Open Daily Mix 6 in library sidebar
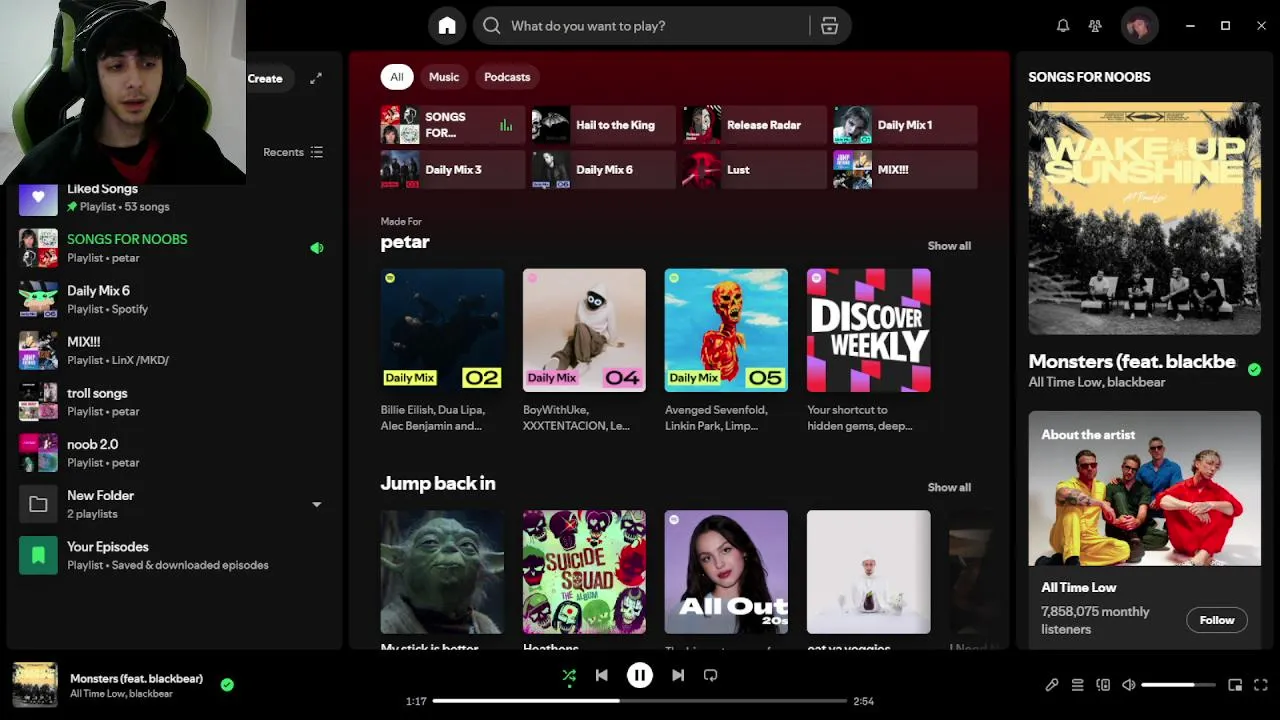This screenshot has width=1280, height=720. 172,299
